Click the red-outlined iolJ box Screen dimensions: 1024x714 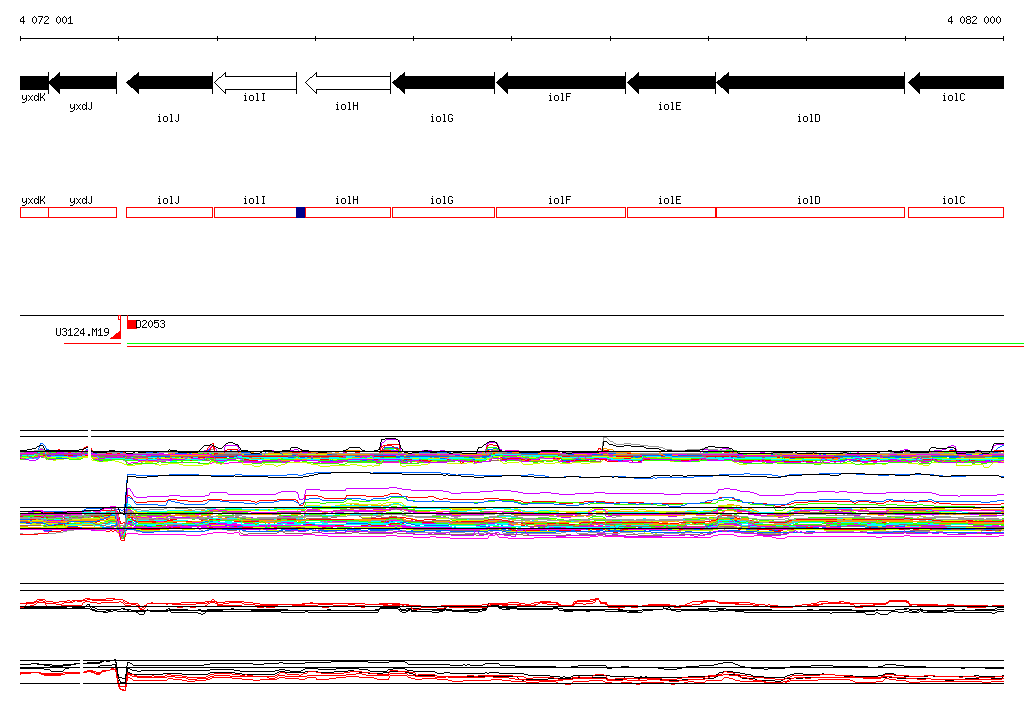tap(169, 212)
